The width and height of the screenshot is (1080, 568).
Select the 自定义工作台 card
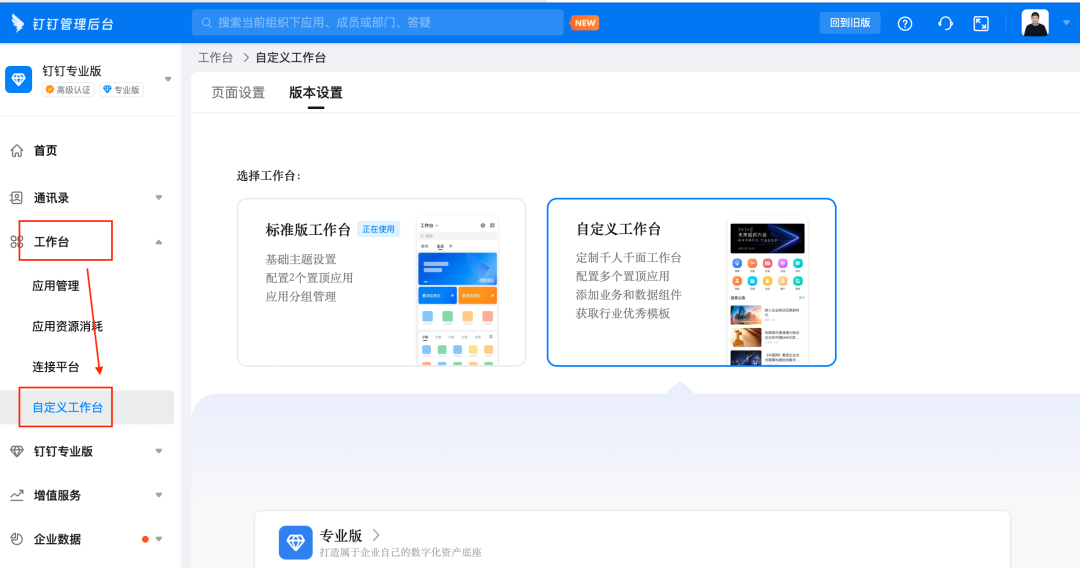click(x=692, y=282)
